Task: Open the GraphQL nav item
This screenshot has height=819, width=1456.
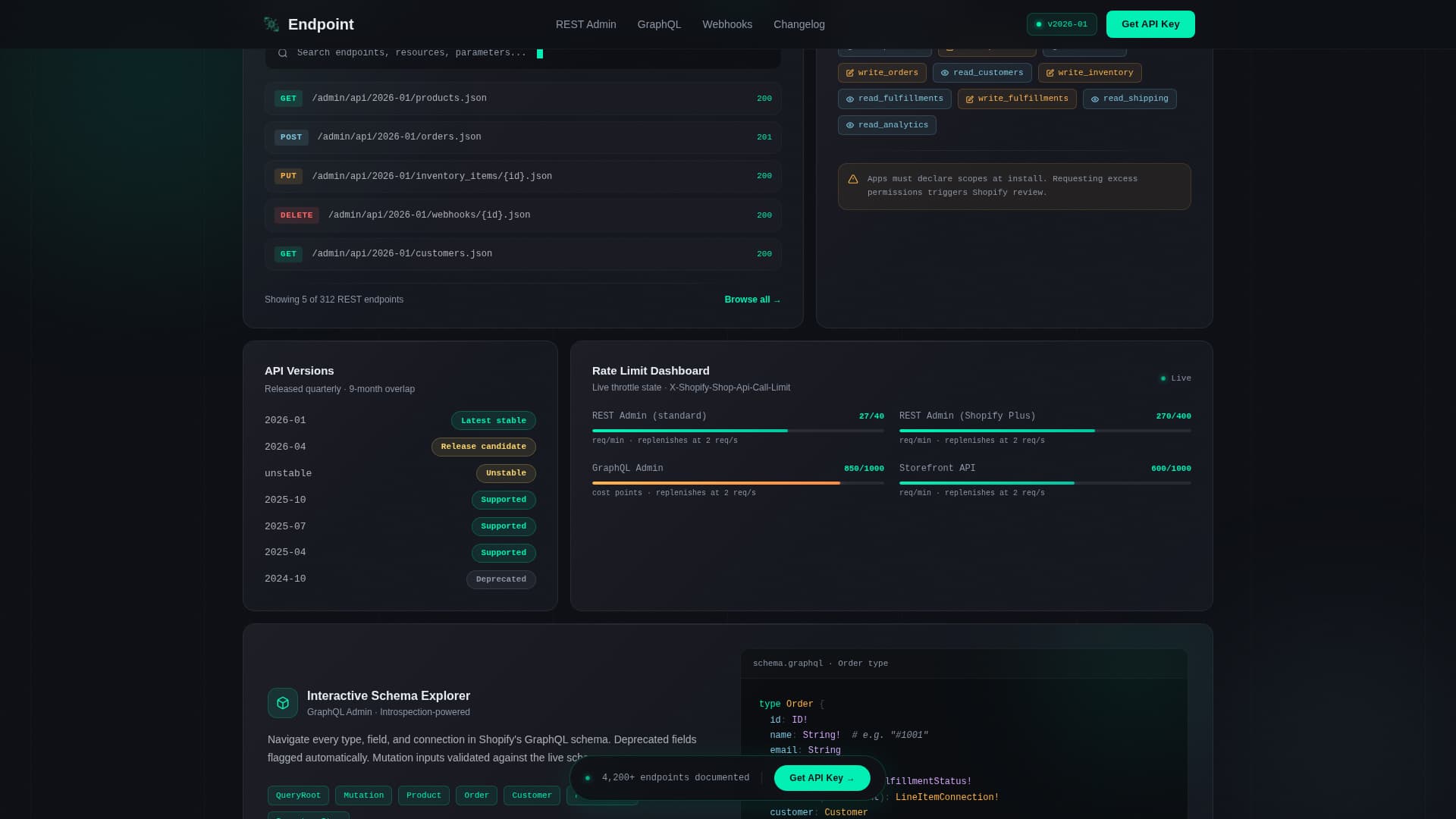Action: pos(659,24)
